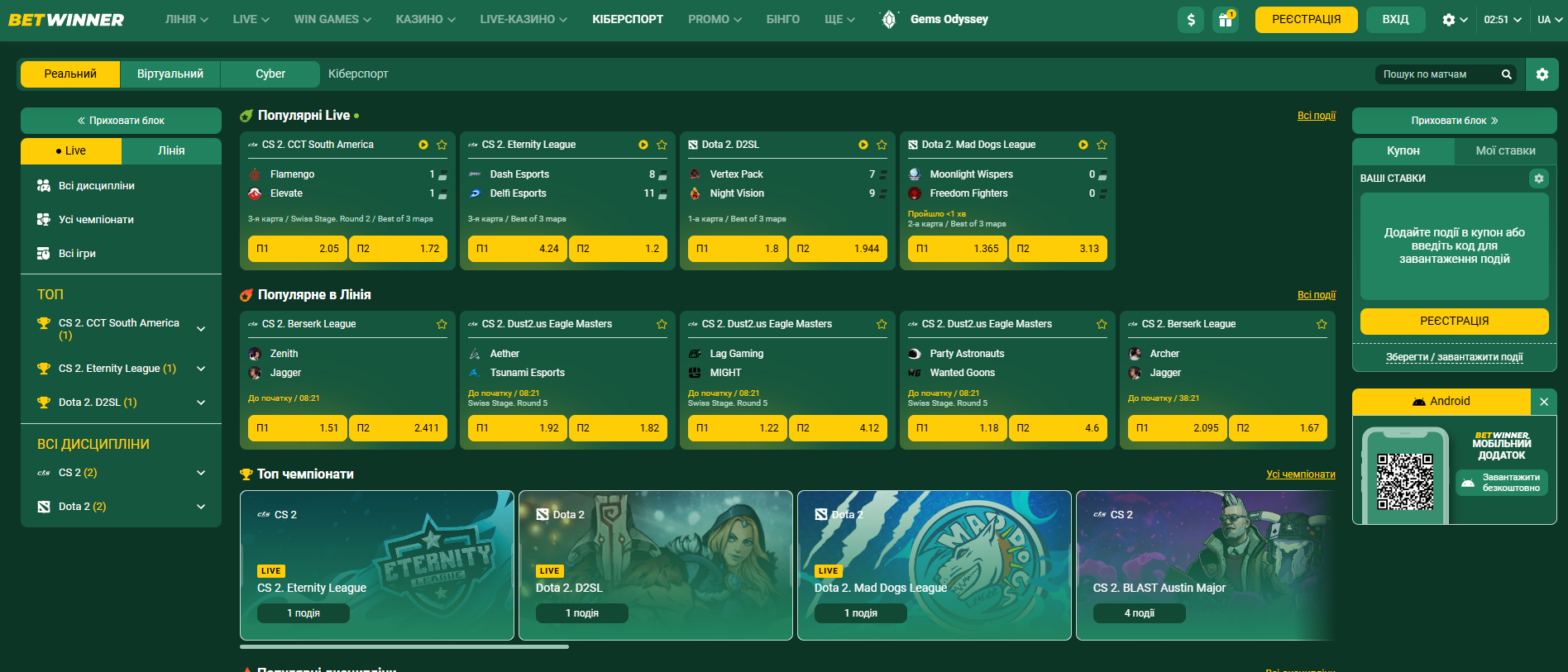Favorite the Lag Gaming vs MIGHT match

(882, 324)
